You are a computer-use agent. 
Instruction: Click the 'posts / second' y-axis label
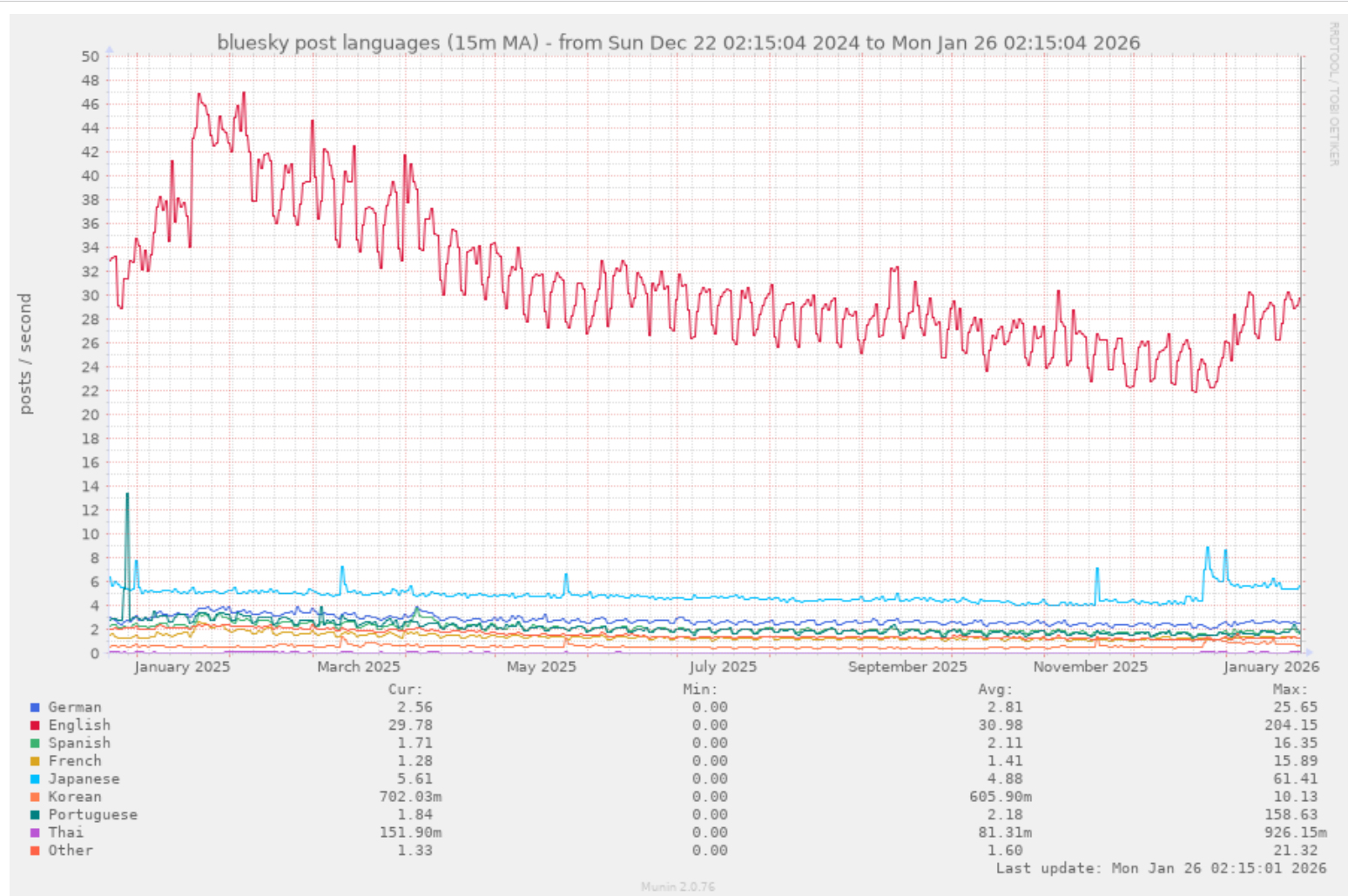(25, 354)
